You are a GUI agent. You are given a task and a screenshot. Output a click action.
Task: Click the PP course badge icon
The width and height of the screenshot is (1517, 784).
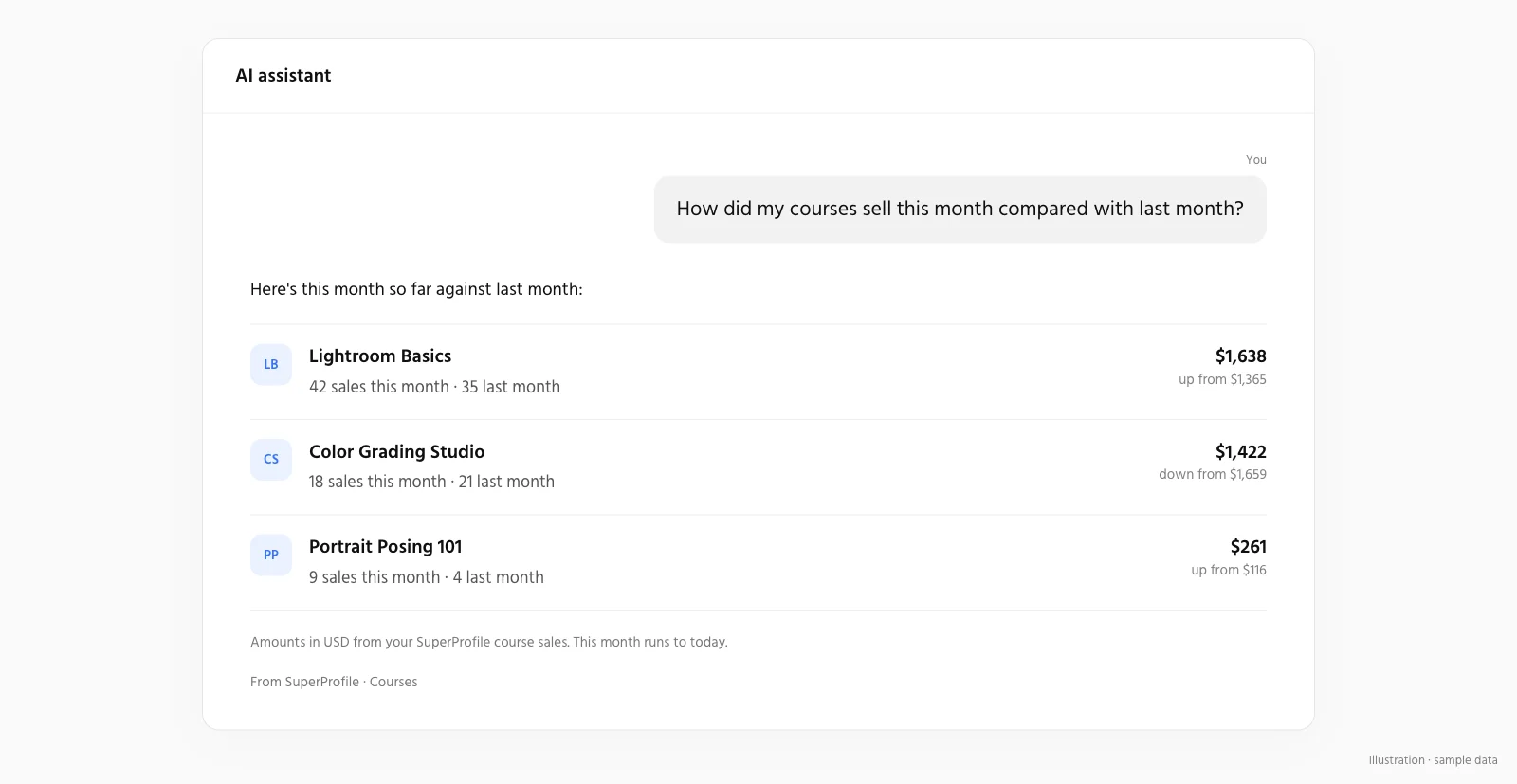click(271, 556)
